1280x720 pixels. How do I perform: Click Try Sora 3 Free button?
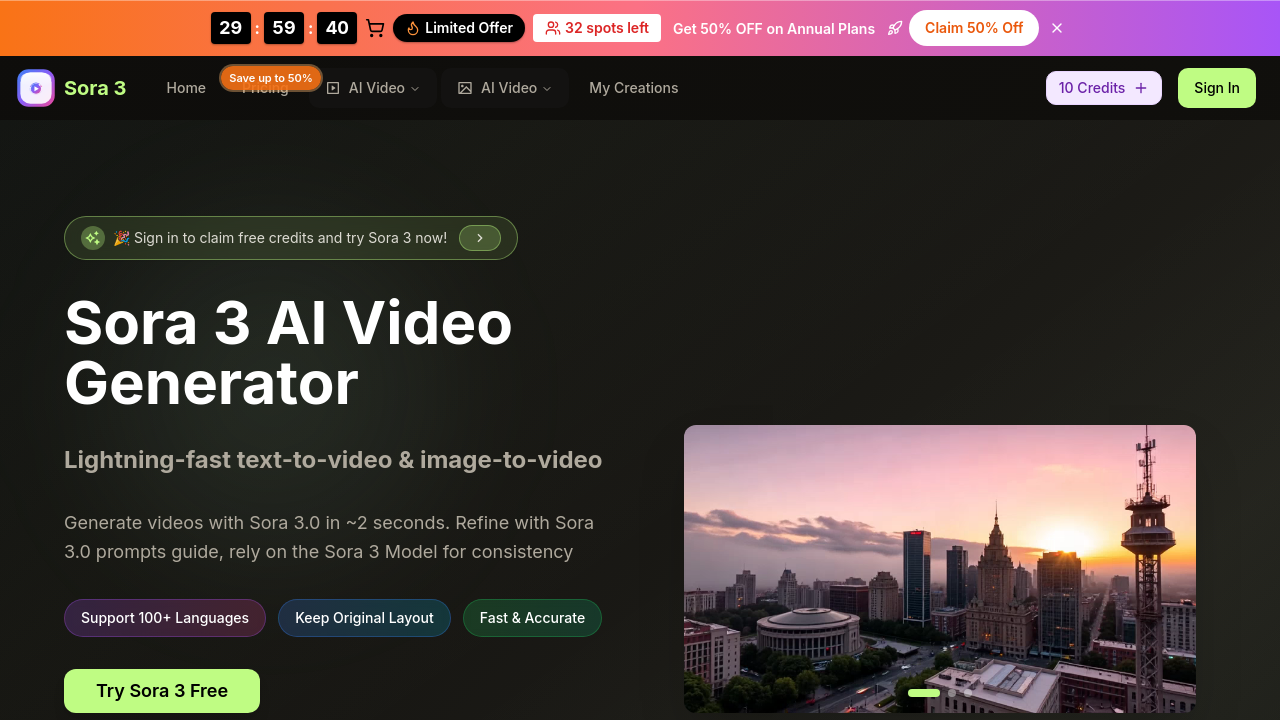pyautogui.click(x=162, y=691)
